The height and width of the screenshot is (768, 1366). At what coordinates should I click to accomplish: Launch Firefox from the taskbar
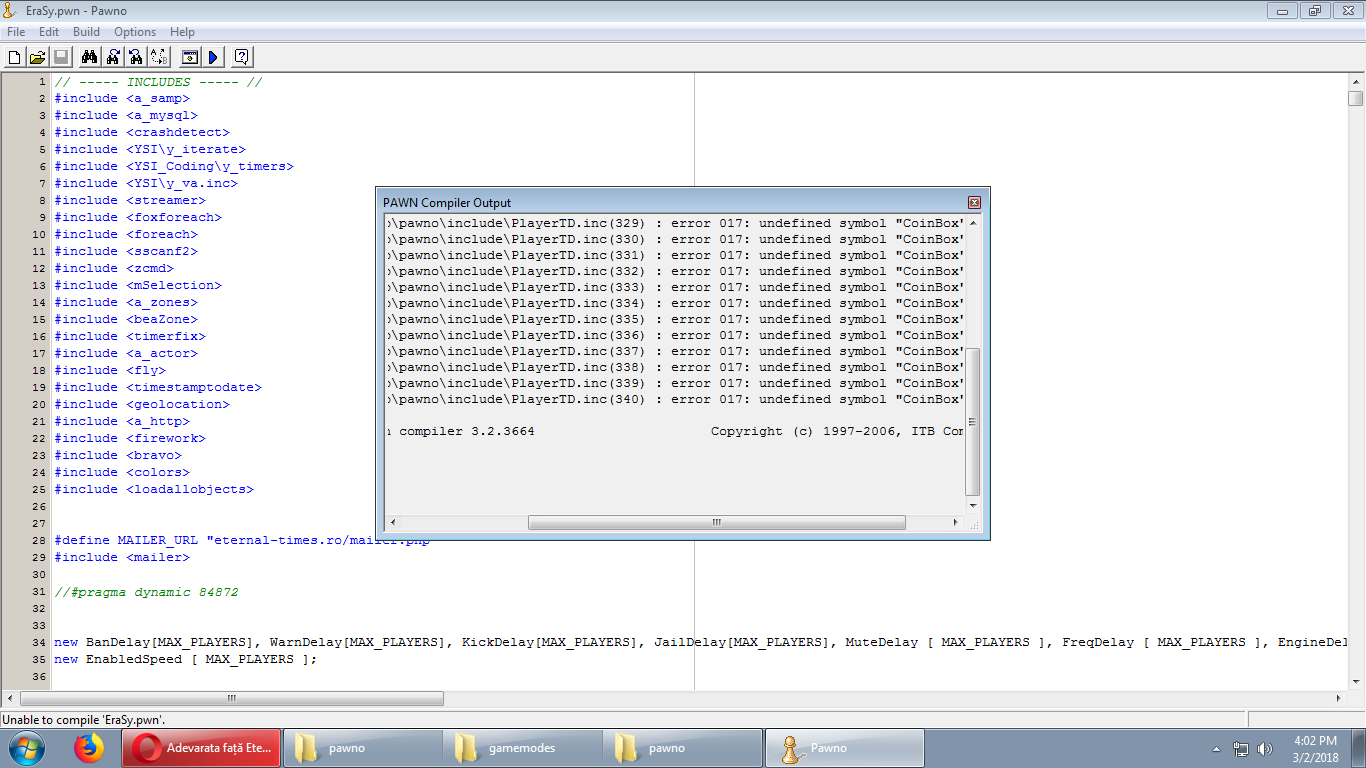[x=89, y=747]
